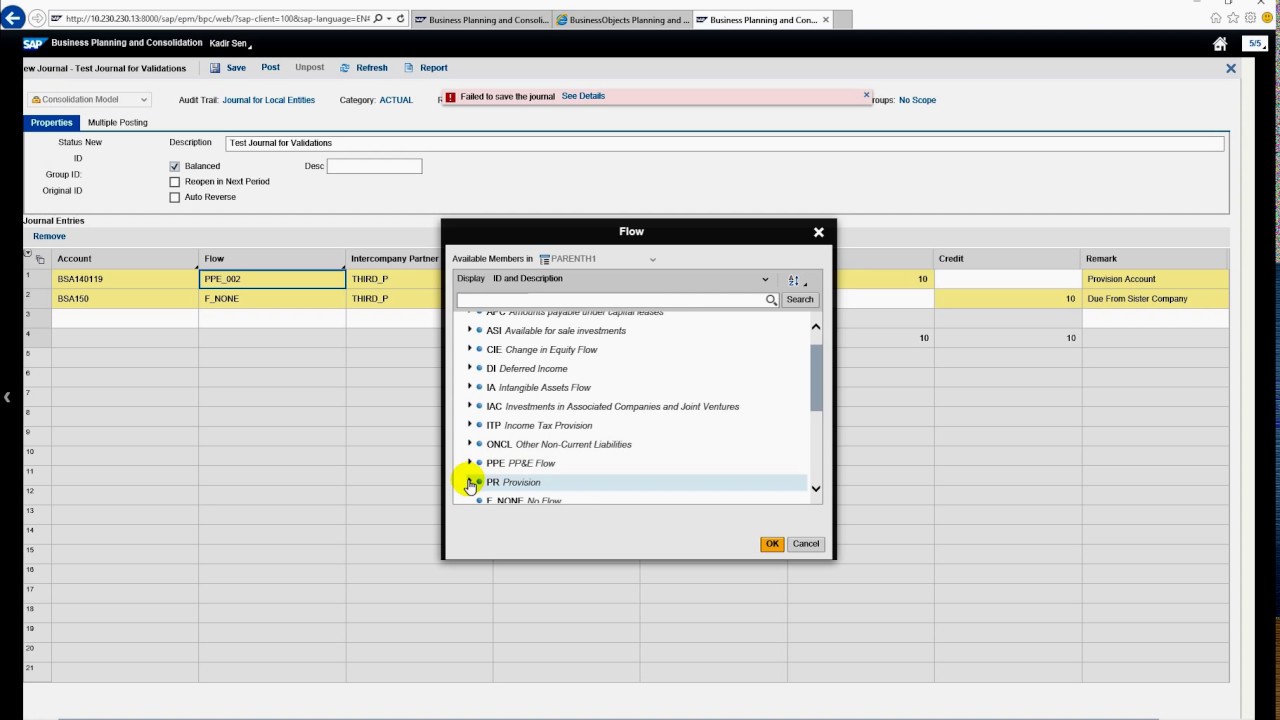Enable the Auto Reverse checkbox

pos(175,198)
